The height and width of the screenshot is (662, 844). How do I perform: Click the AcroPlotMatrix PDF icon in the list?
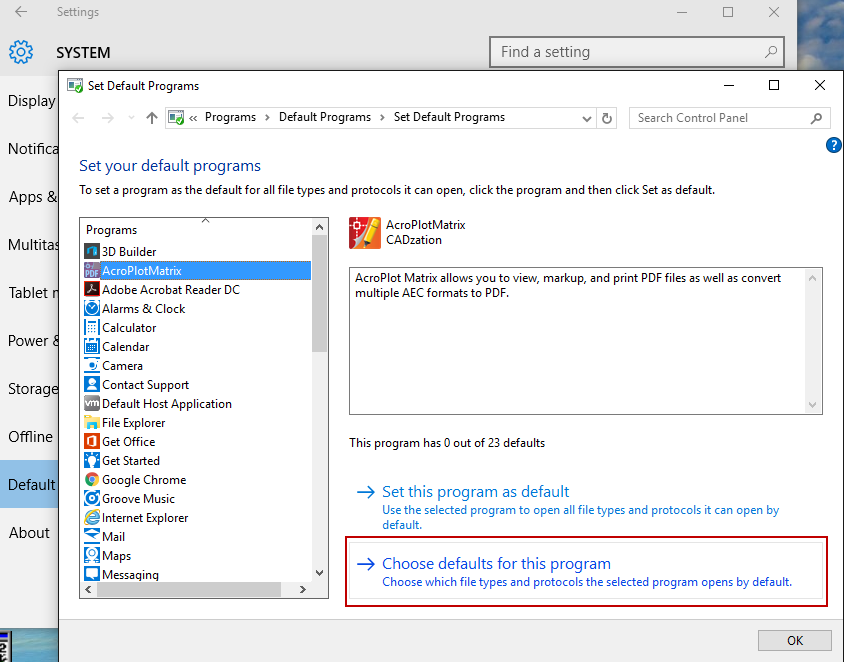tap(92, 270)
